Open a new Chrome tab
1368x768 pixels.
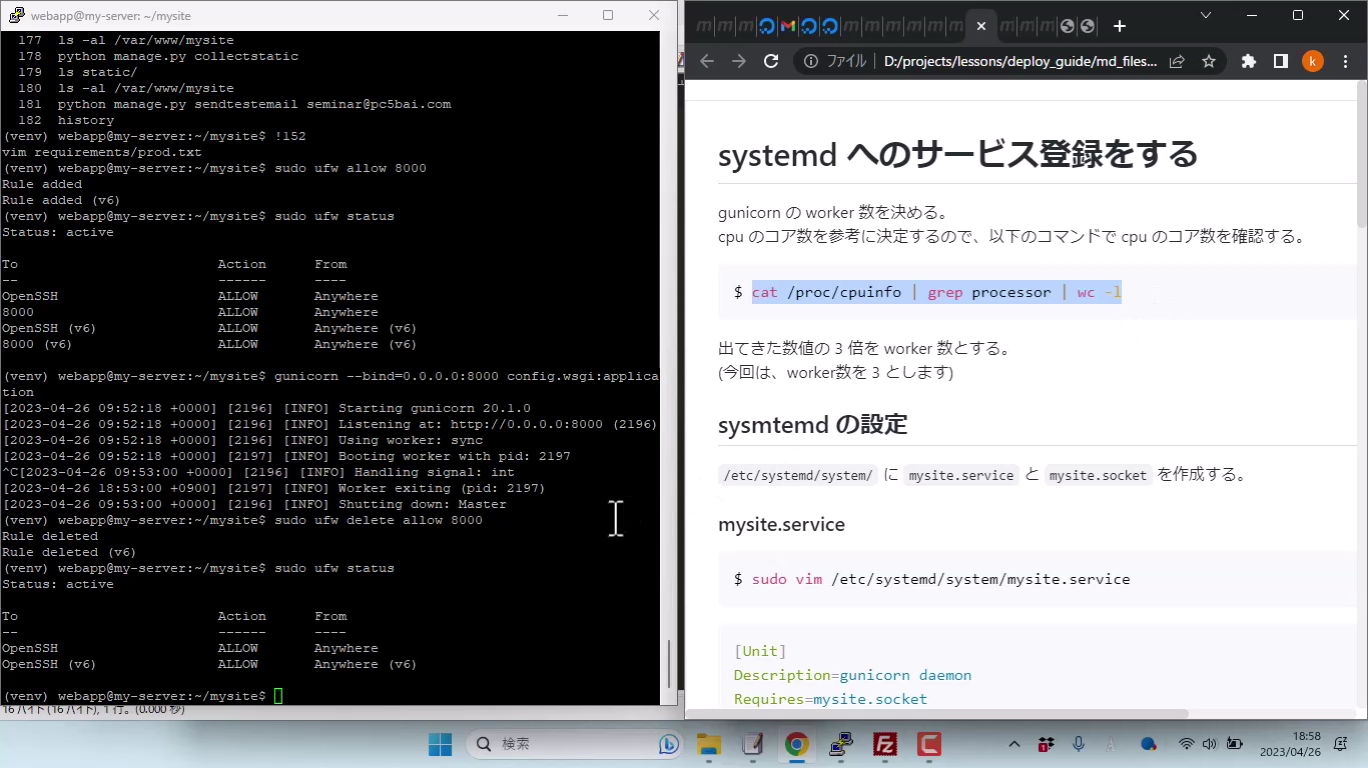[1119, 26]
